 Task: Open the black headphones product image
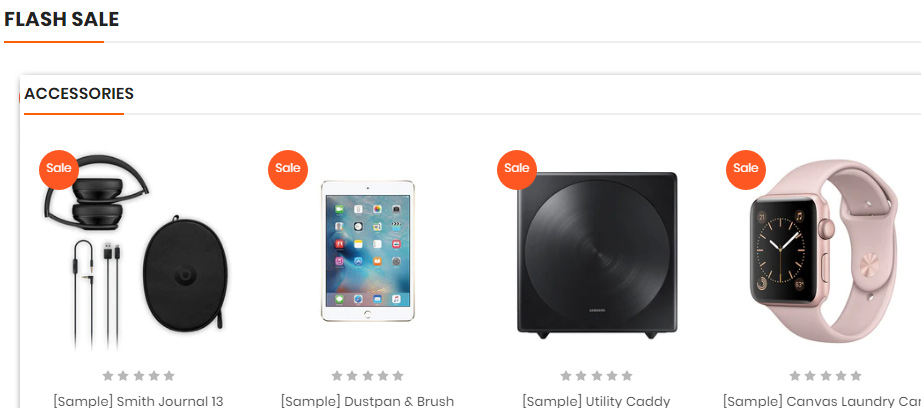[138, 252]
